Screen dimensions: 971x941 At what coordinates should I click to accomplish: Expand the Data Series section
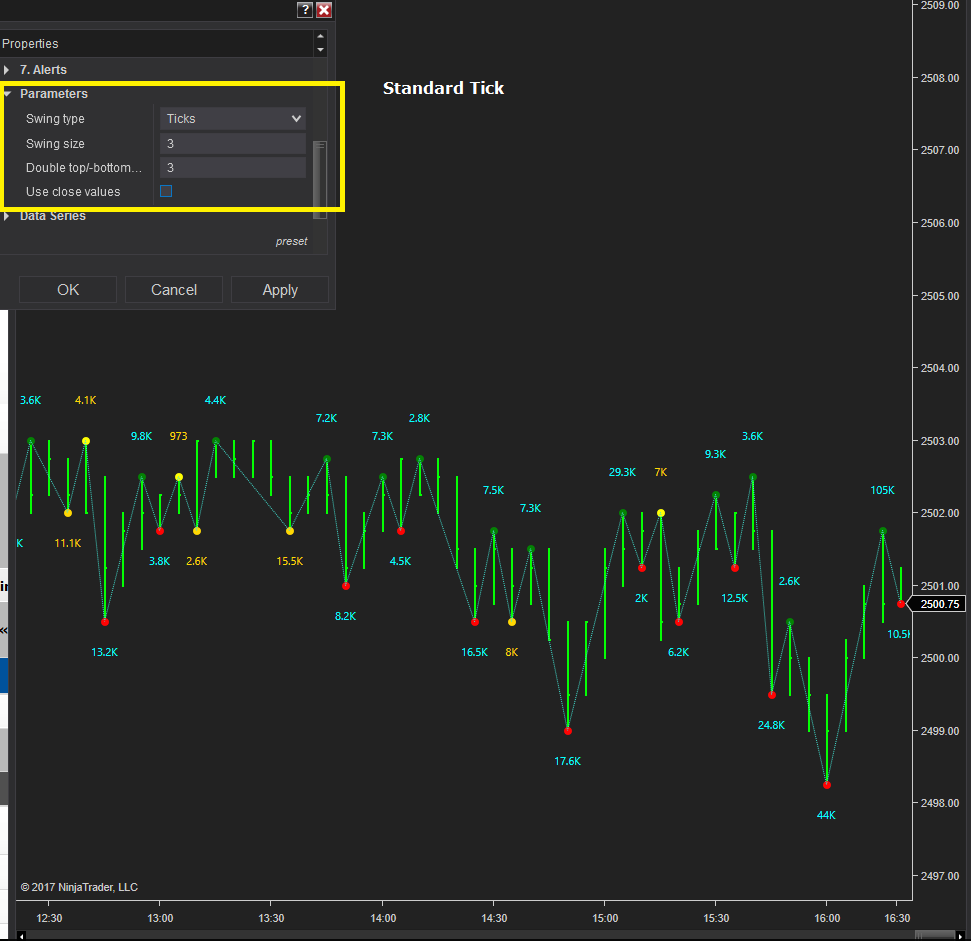[6, 216]
